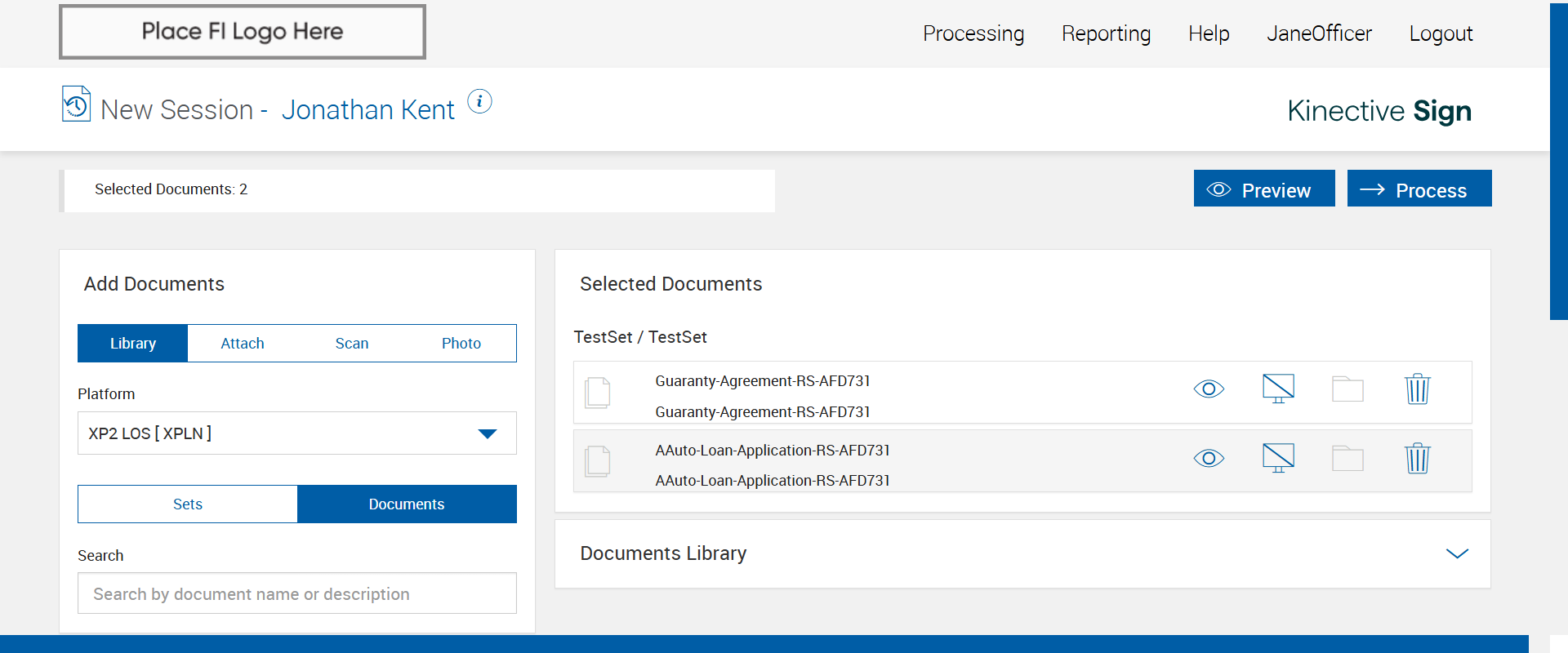Open the Platform dropdown showing XP2 LOS
Viewport: 1568px width, 653px height.
(297, 433)
